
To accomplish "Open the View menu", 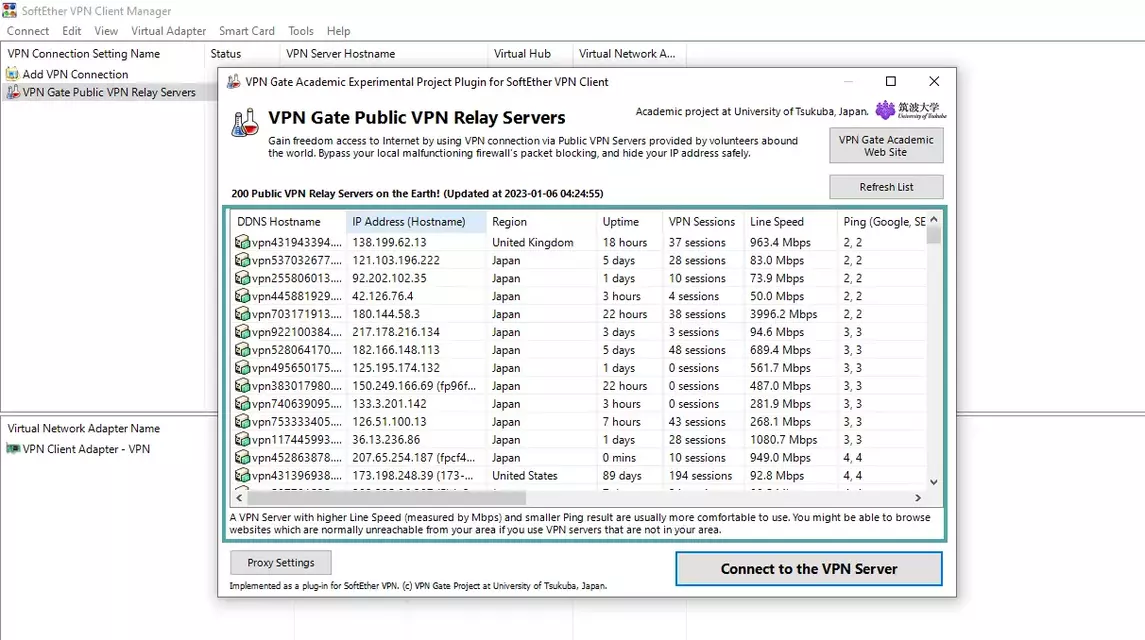I will (106, 31).
